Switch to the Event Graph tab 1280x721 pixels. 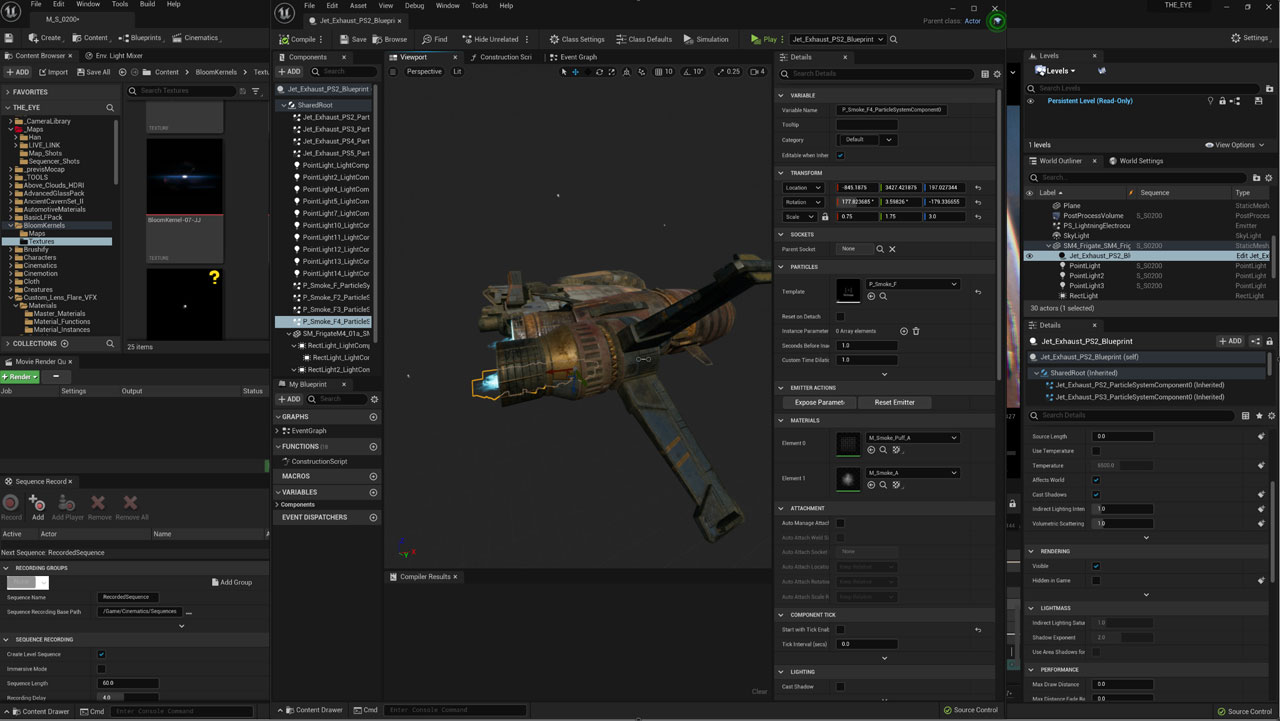(578, 57)
